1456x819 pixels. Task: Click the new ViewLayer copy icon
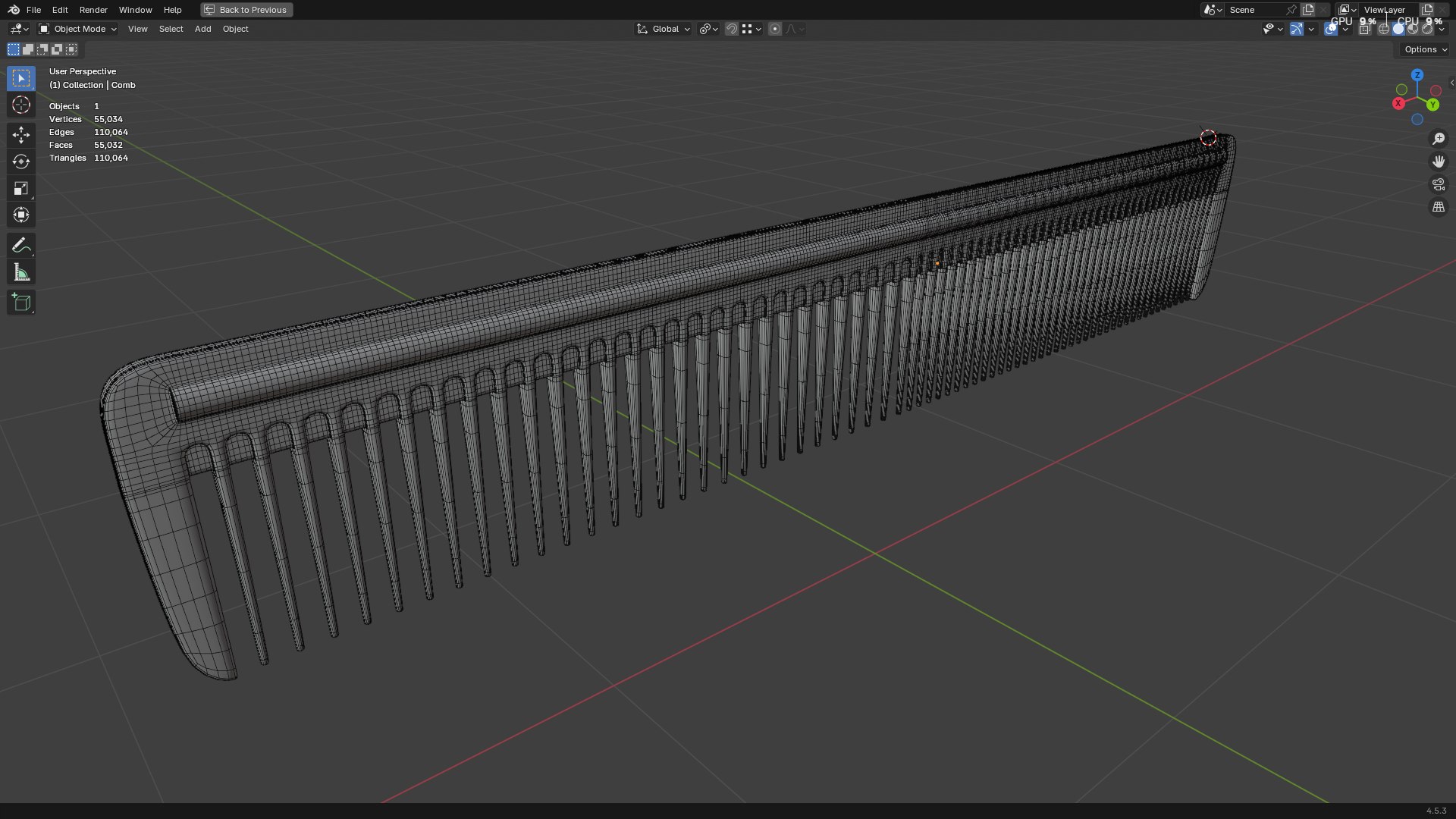click(1427, 10)
